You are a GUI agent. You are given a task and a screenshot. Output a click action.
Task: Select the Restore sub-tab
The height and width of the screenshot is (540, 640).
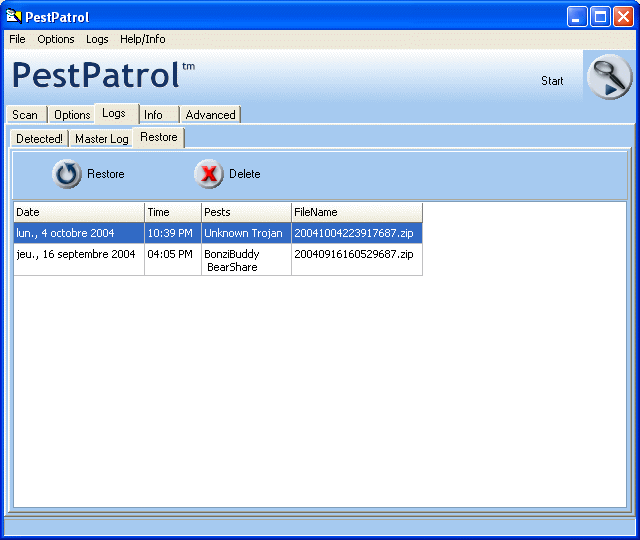[159, 137]
